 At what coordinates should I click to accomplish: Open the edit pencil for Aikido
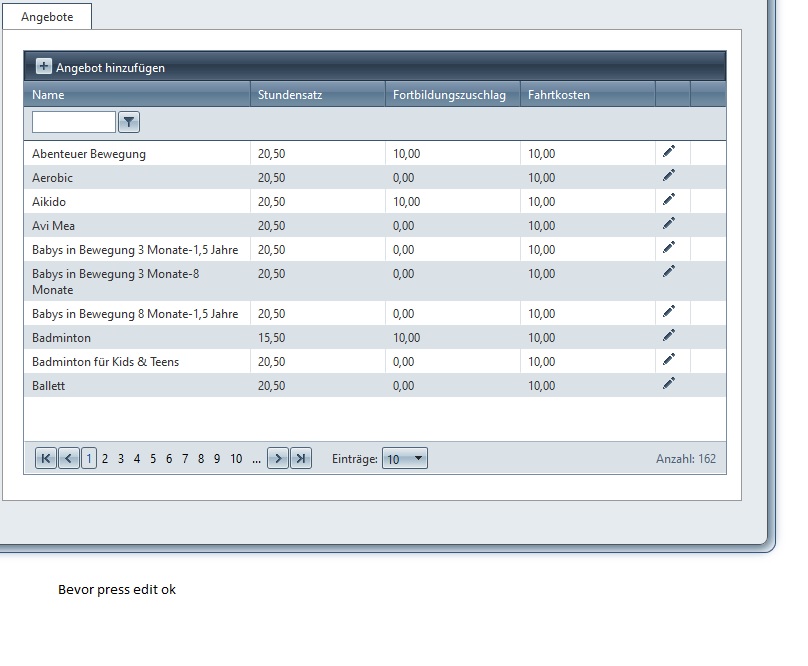(x=669, y=199)
